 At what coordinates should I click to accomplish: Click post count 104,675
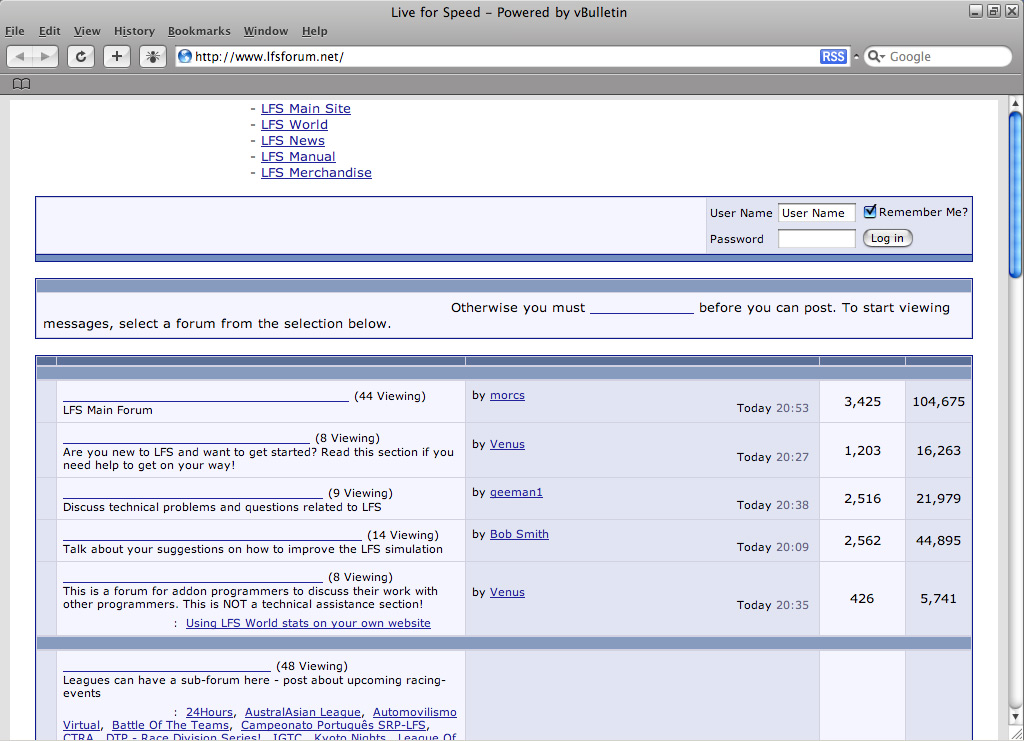coord(938,402)
